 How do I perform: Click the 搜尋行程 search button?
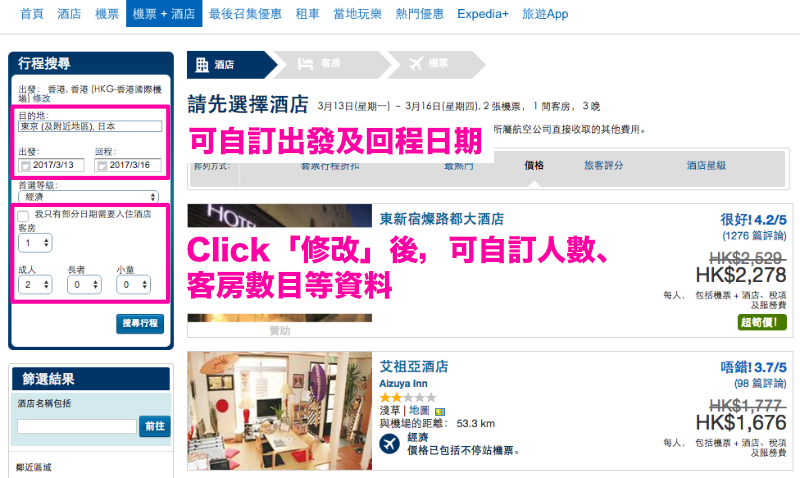click(x=140, y=323)
